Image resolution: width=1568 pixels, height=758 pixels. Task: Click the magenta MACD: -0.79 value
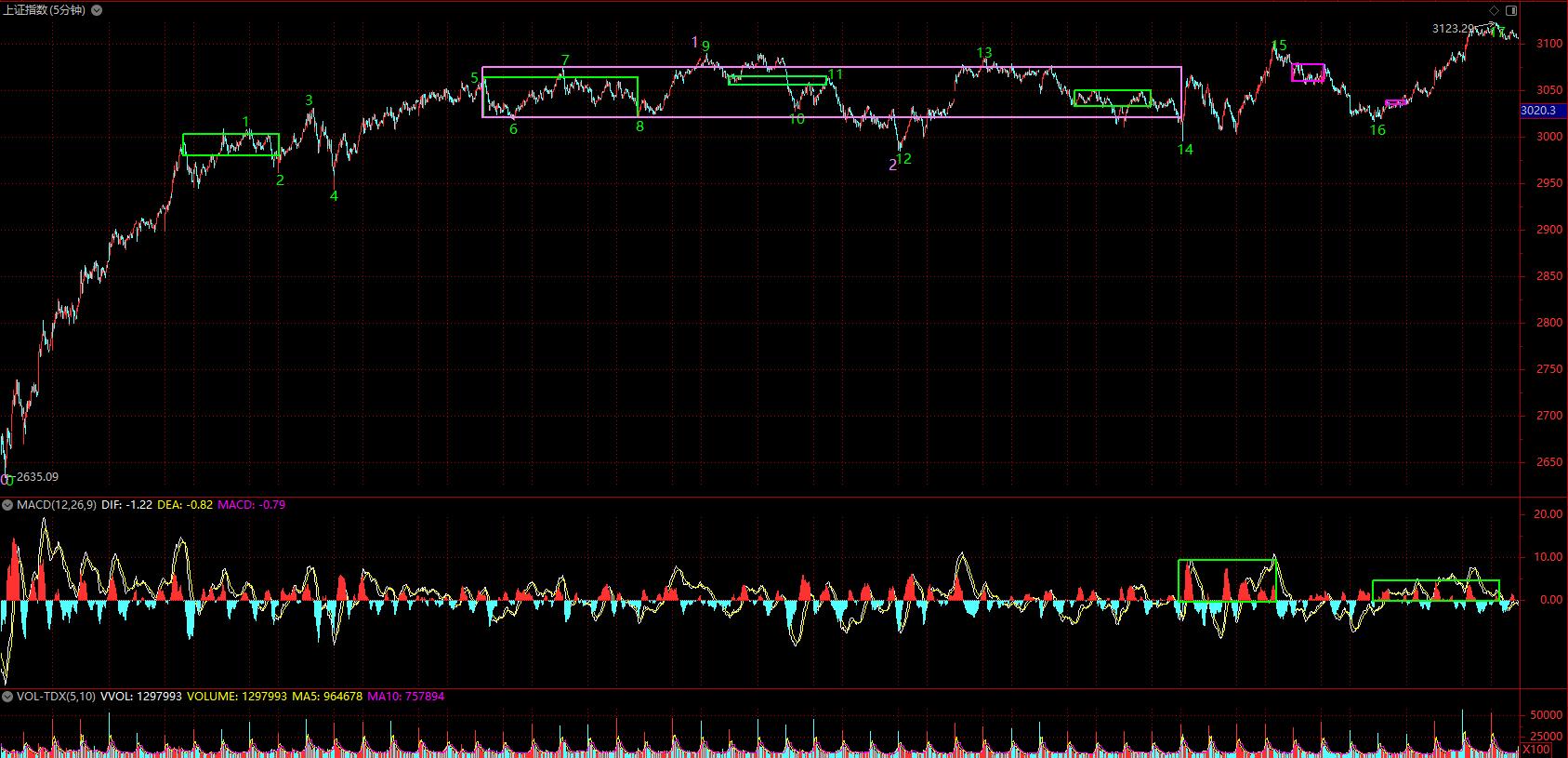pos(252,505)
